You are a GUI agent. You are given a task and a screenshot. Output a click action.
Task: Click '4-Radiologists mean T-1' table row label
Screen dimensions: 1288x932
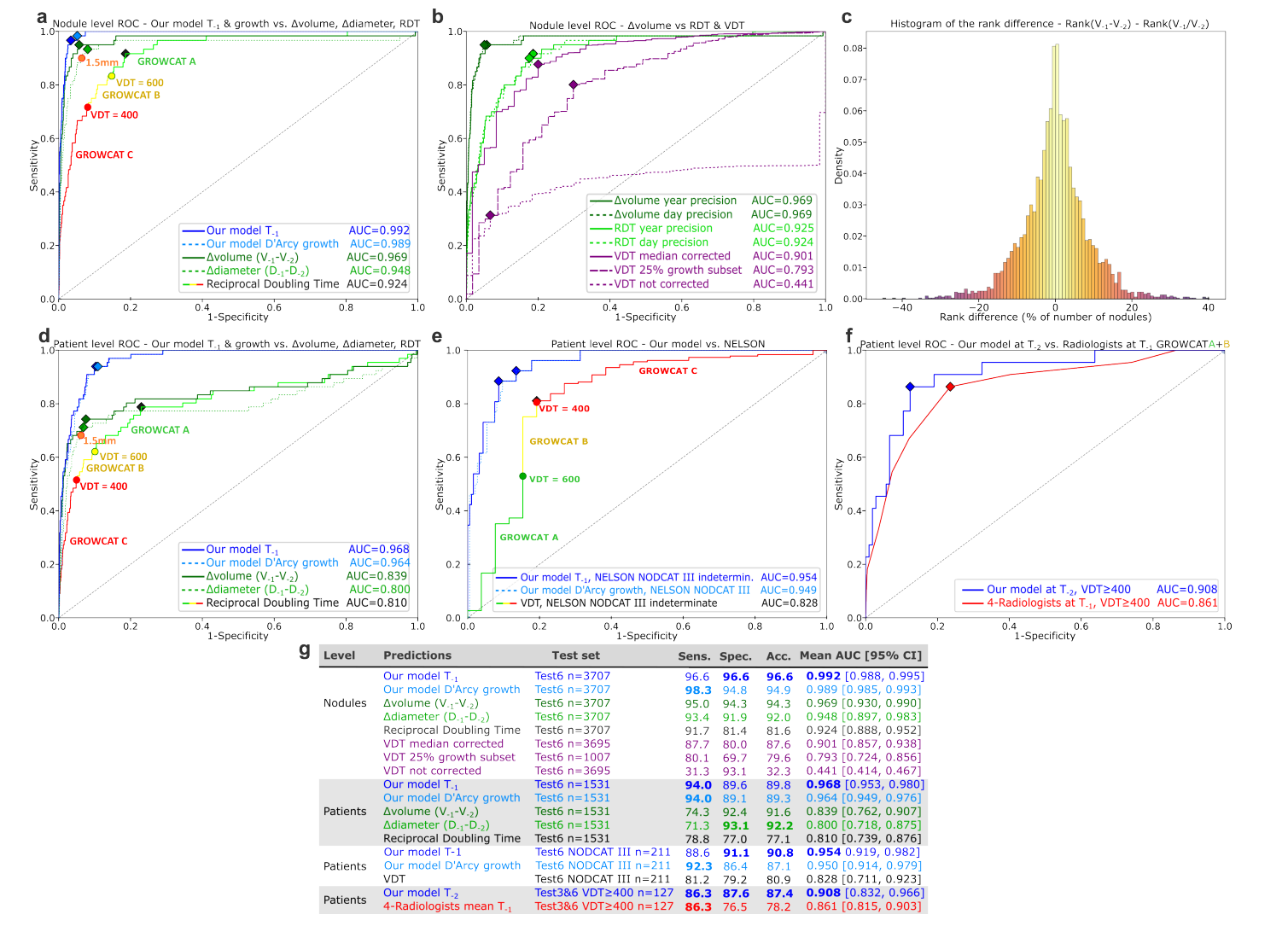tap(447, 906)
